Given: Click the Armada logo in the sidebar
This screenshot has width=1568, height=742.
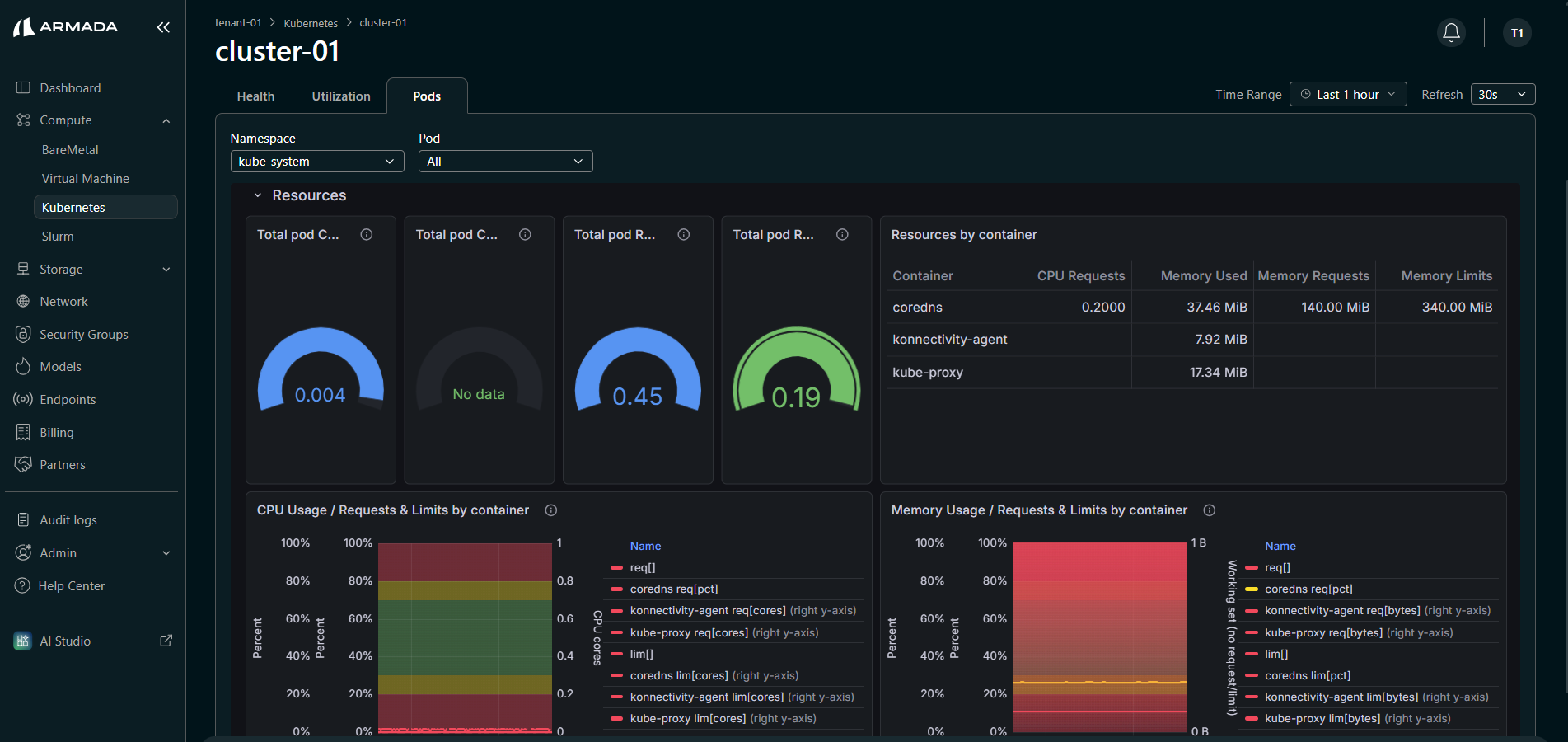Looking at the screenshot, I should (66, 27).
